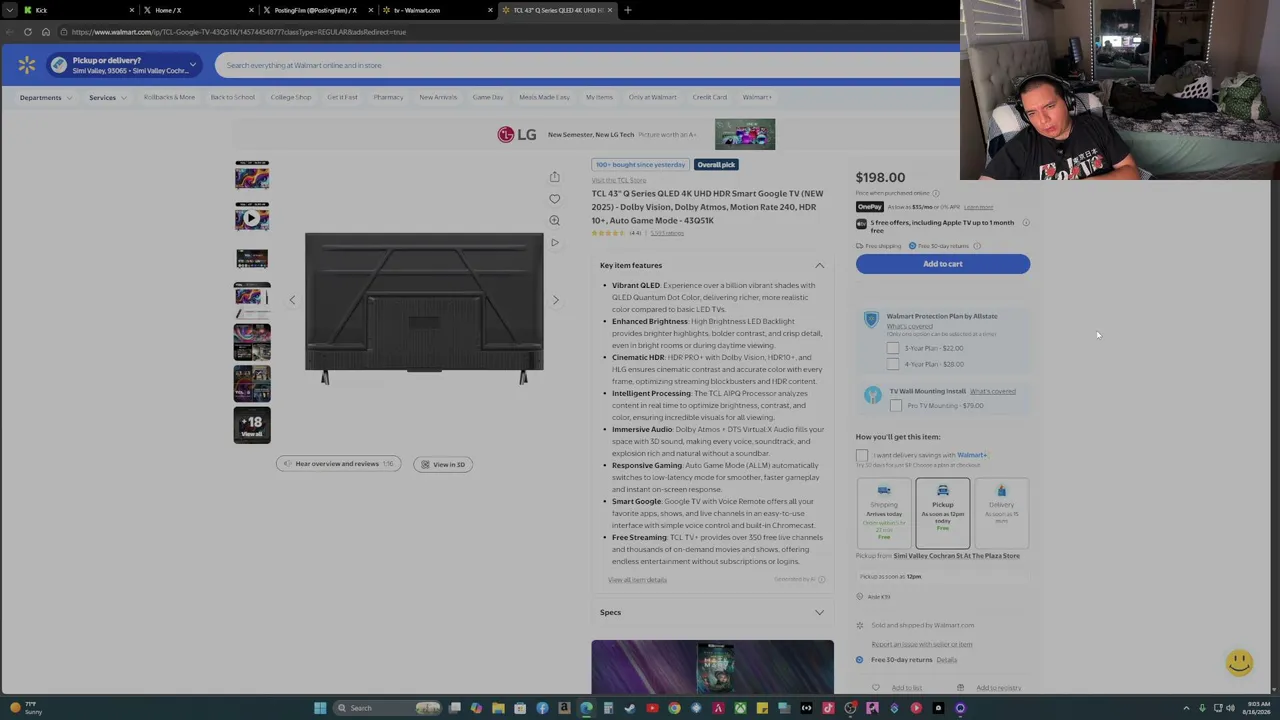
Task: Open File Explorer from the taskbar
Action: point(498,708)
